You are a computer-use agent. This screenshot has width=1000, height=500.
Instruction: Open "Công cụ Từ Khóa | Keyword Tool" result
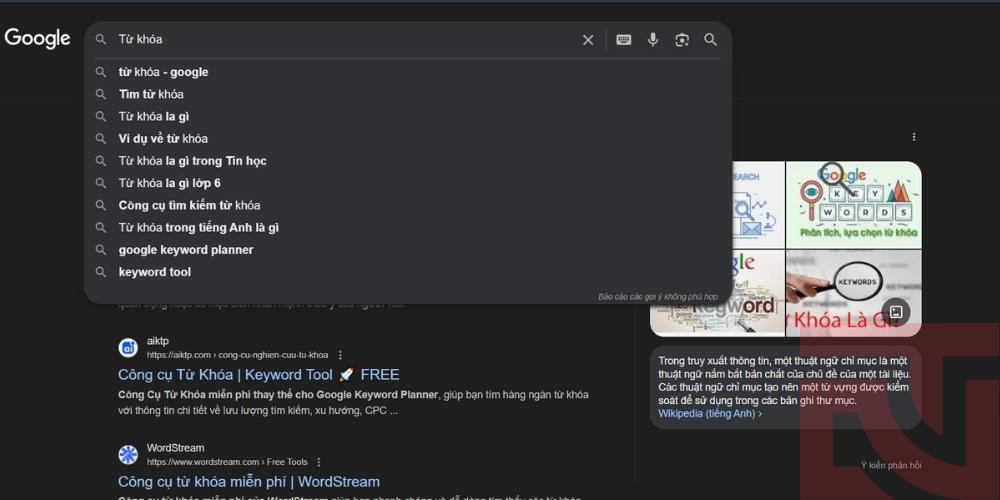point(258,374)
